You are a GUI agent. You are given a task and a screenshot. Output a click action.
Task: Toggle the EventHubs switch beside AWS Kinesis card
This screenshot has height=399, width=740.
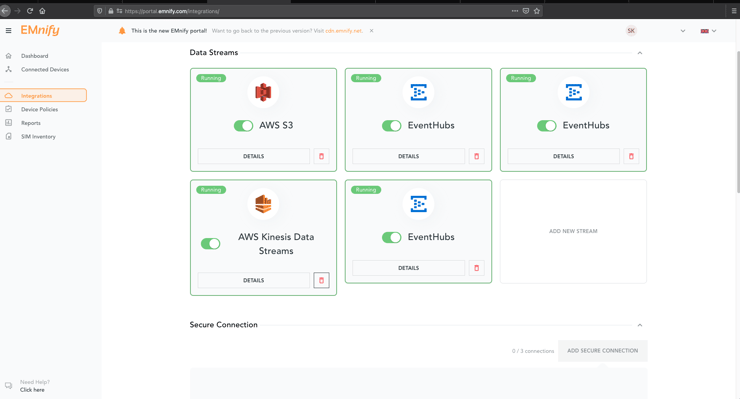point(392,237)
